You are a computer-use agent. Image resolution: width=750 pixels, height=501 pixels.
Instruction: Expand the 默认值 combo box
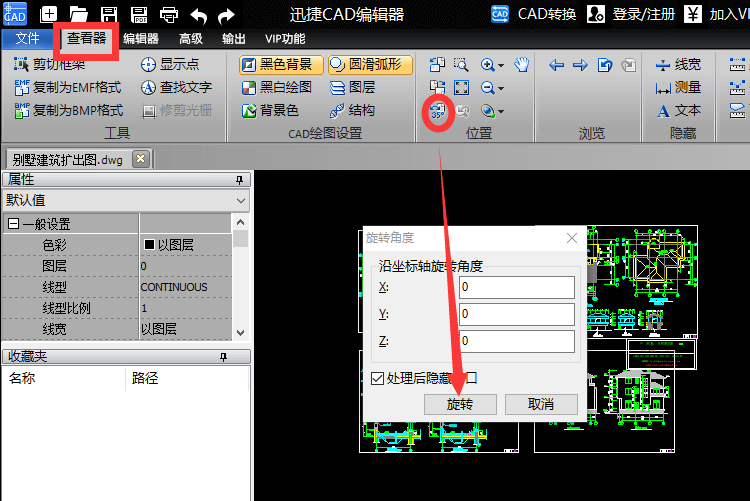[127, 200]
